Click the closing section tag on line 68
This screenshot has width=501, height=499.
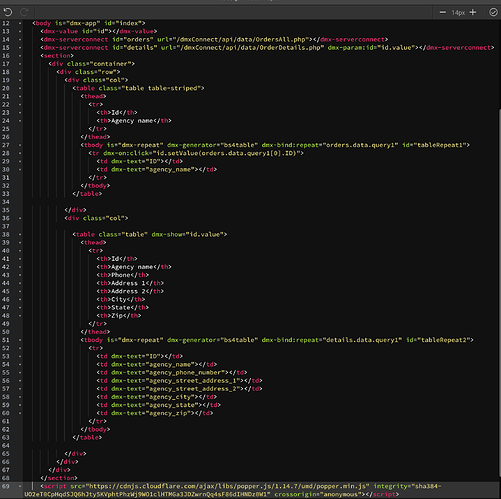[59, 478]
